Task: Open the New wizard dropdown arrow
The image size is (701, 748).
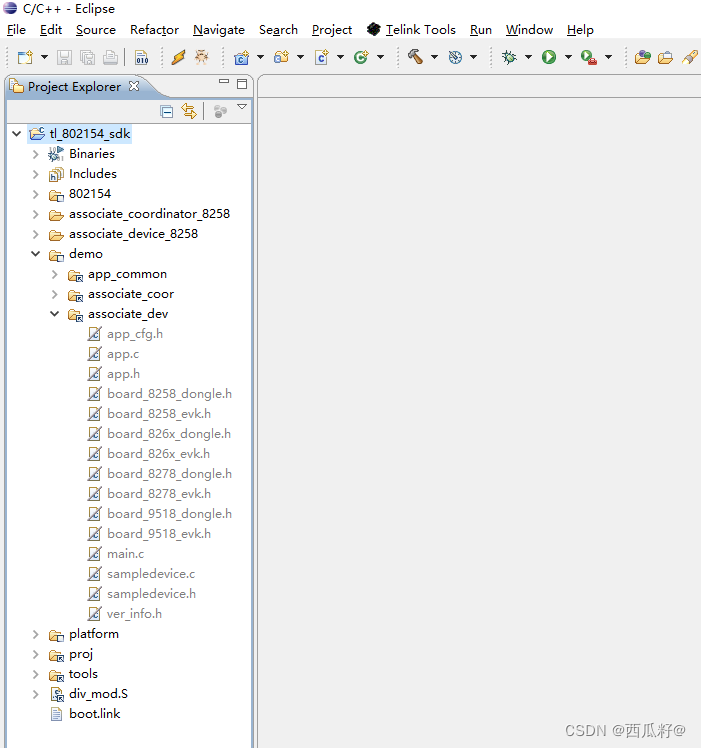Action: (44, 57)
